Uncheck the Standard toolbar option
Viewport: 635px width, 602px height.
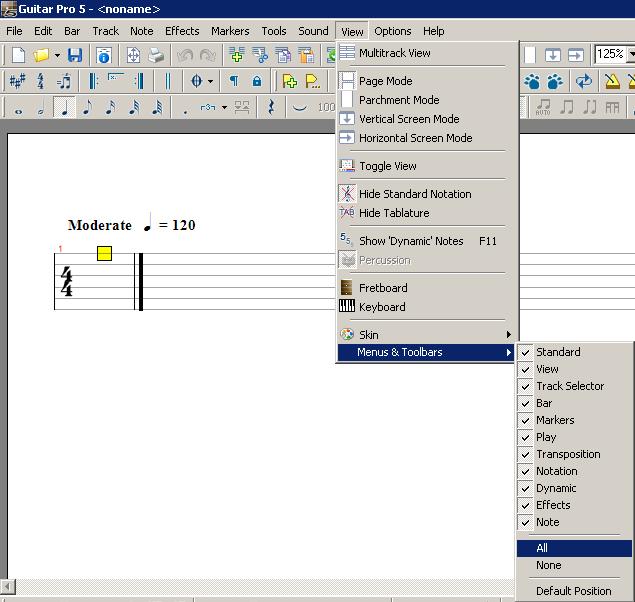click(x=574, y=352)
